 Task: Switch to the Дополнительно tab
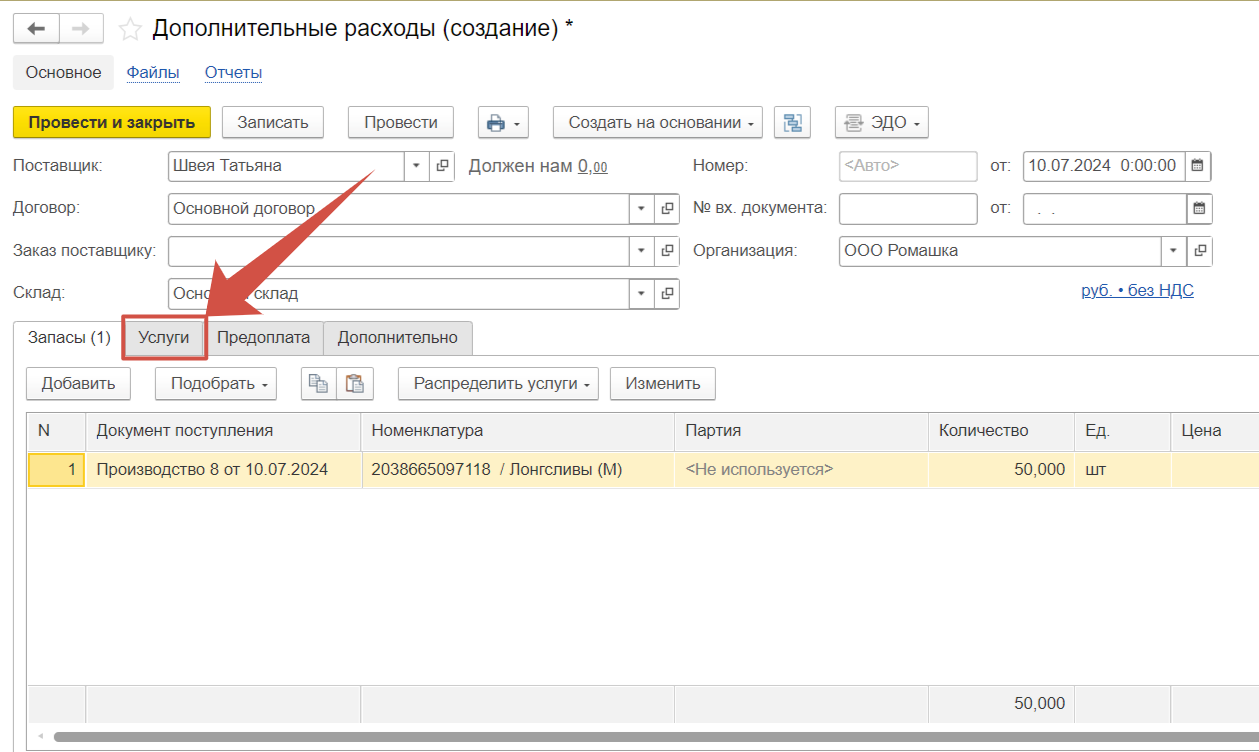click(x=397, y=338)
